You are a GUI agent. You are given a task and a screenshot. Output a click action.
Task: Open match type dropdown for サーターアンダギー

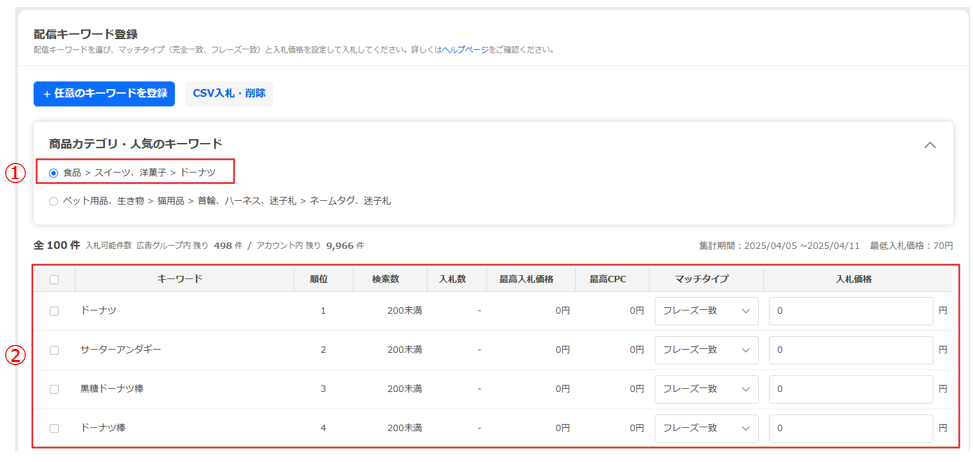(x=706, y=350)
